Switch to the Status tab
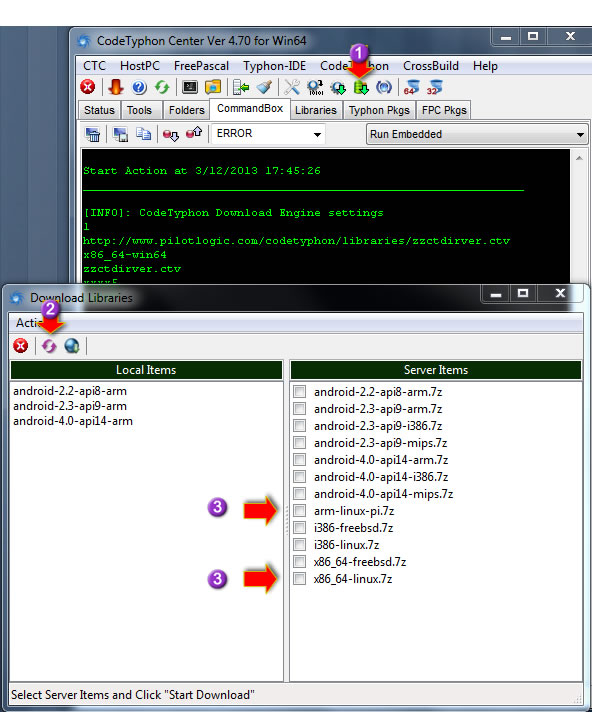 coord(99,110)
